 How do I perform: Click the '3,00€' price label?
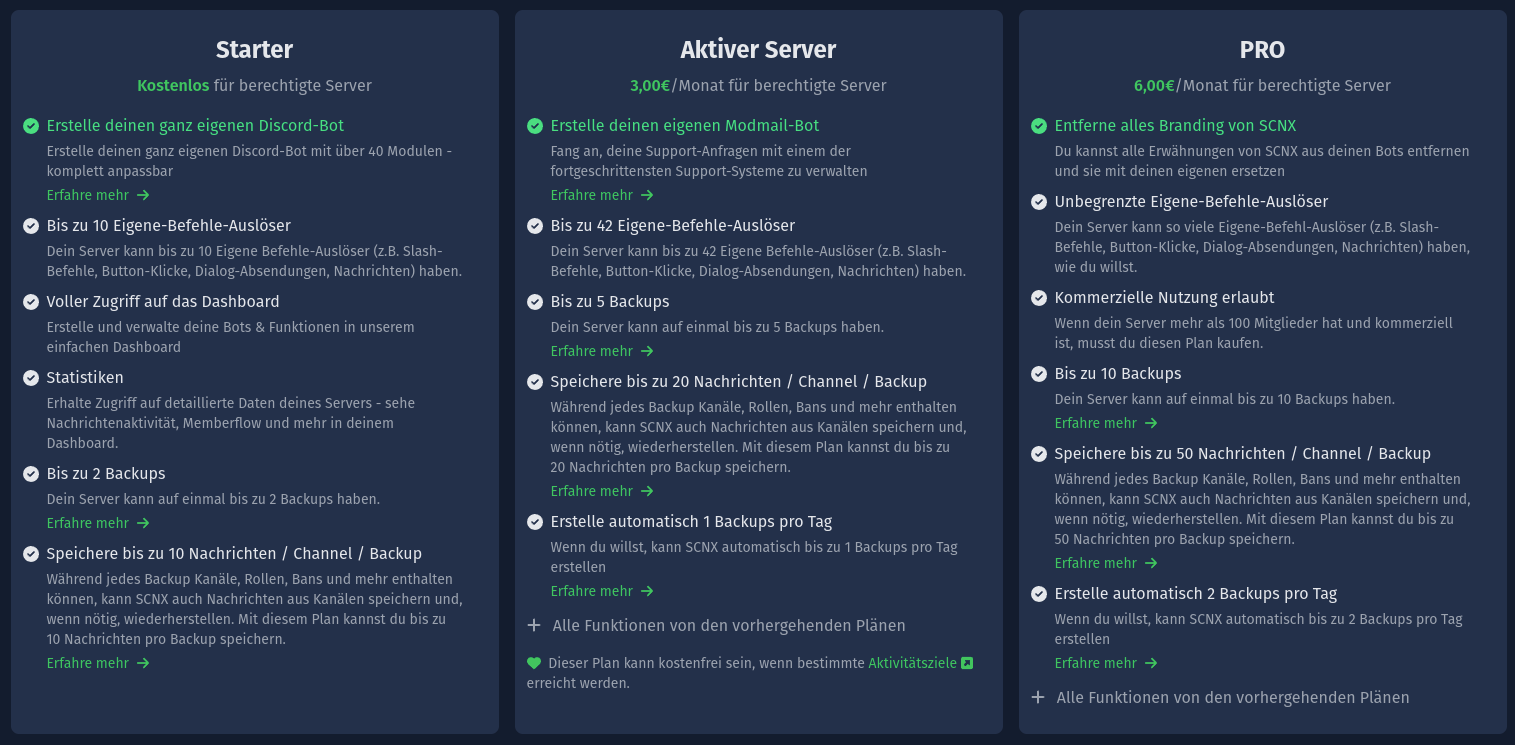pyautogui.click(x=650, y=86)
